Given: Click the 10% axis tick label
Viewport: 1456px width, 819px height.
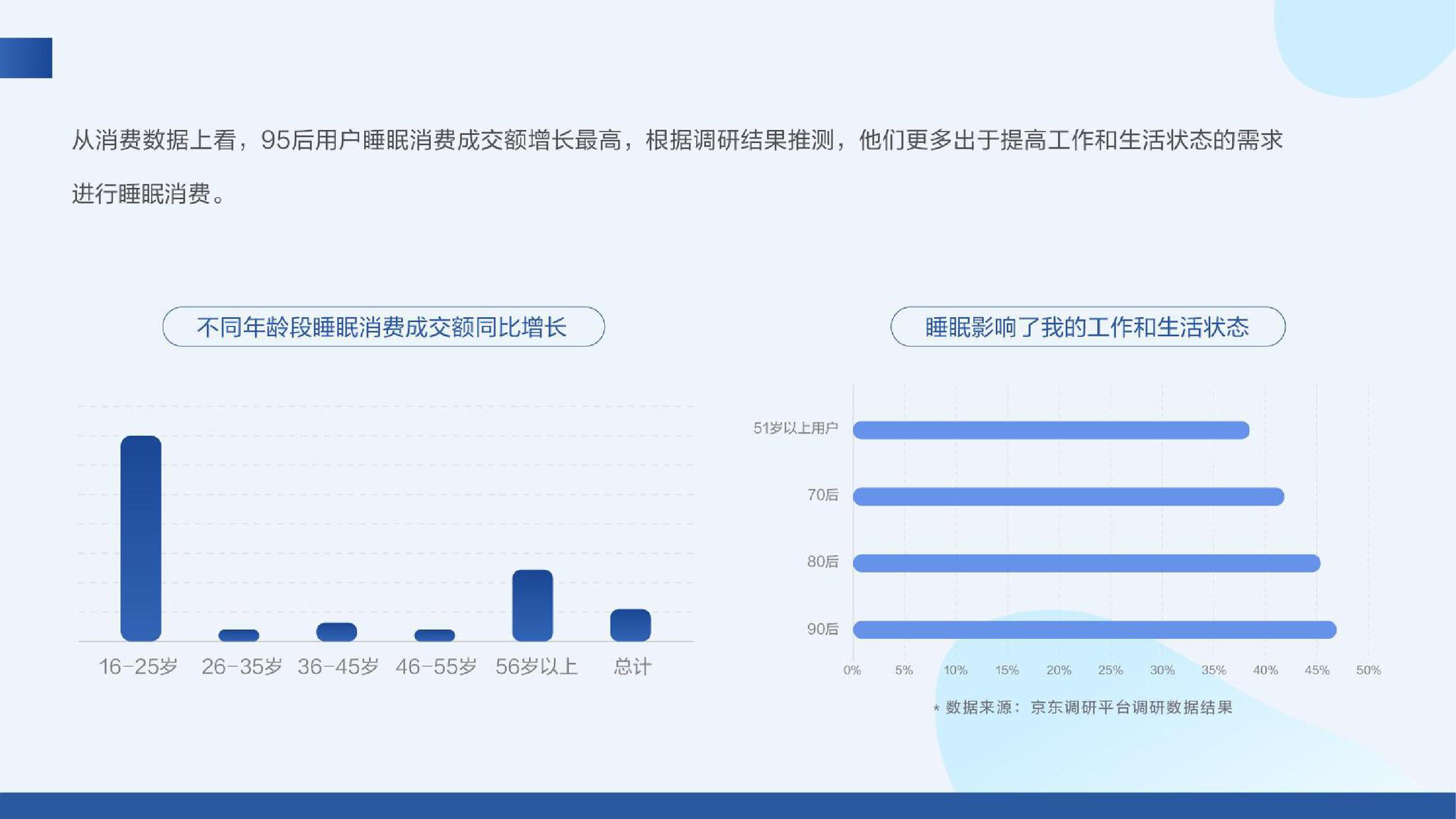Looking at the screenshot, I should coord(955,670).
